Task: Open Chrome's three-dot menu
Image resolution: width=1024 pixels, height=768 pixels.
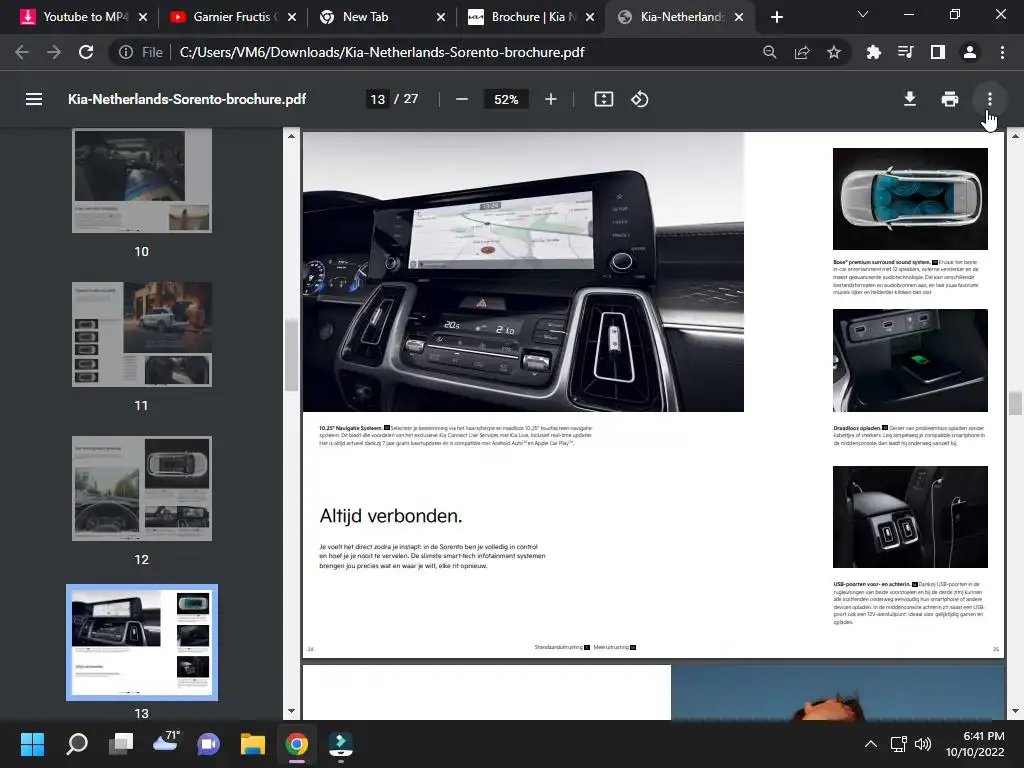Action: coord(1002,52)
